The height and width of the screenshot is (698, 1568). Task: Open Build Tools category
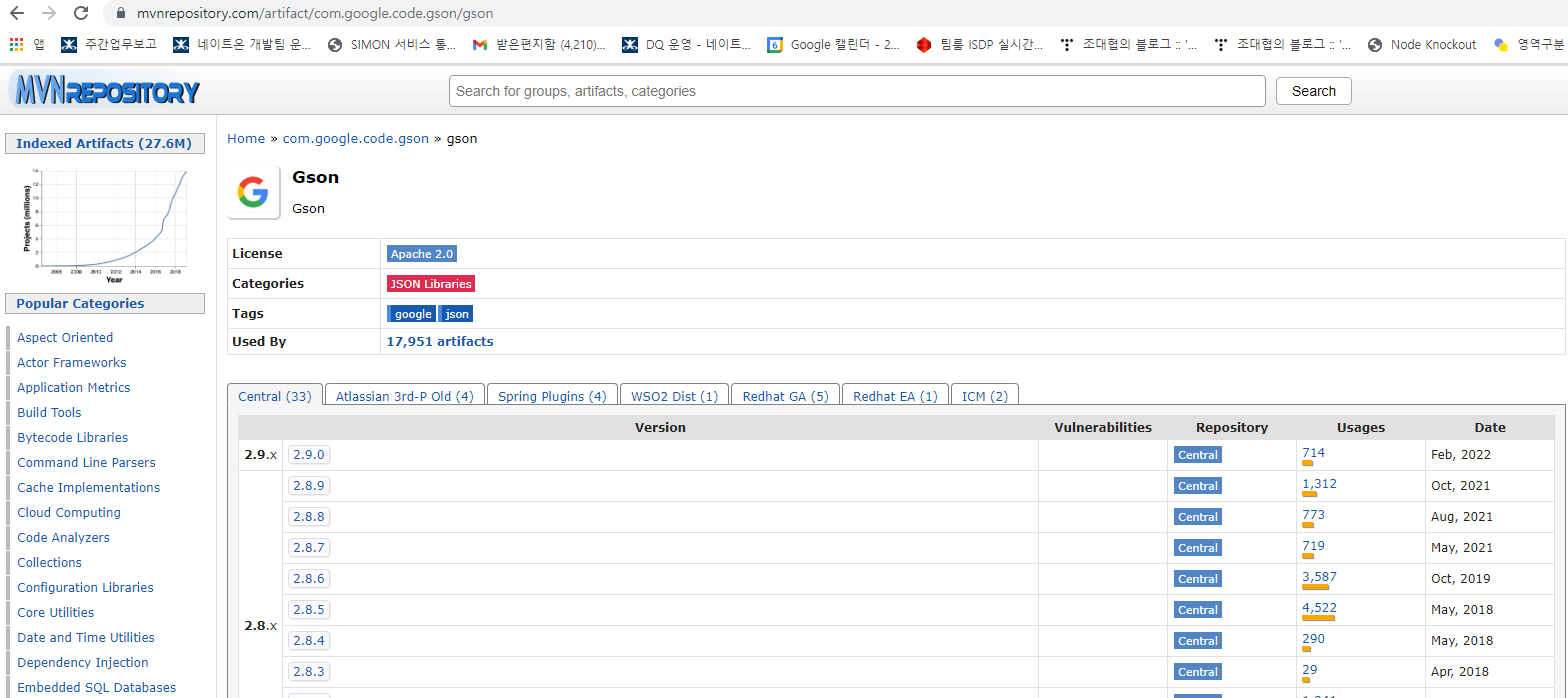tap(49, 412)
